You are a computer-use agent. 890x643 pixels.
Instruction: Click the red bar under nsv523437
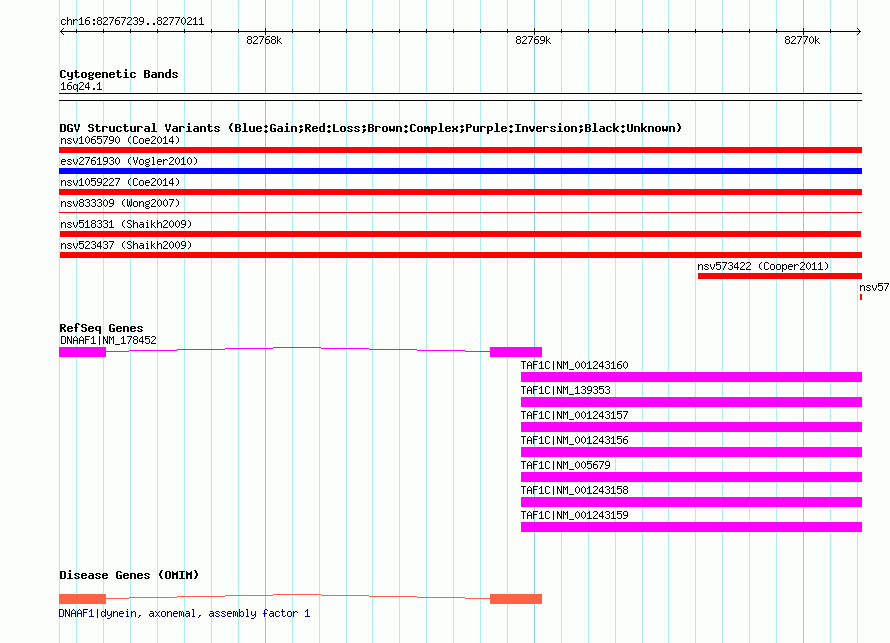460,255
